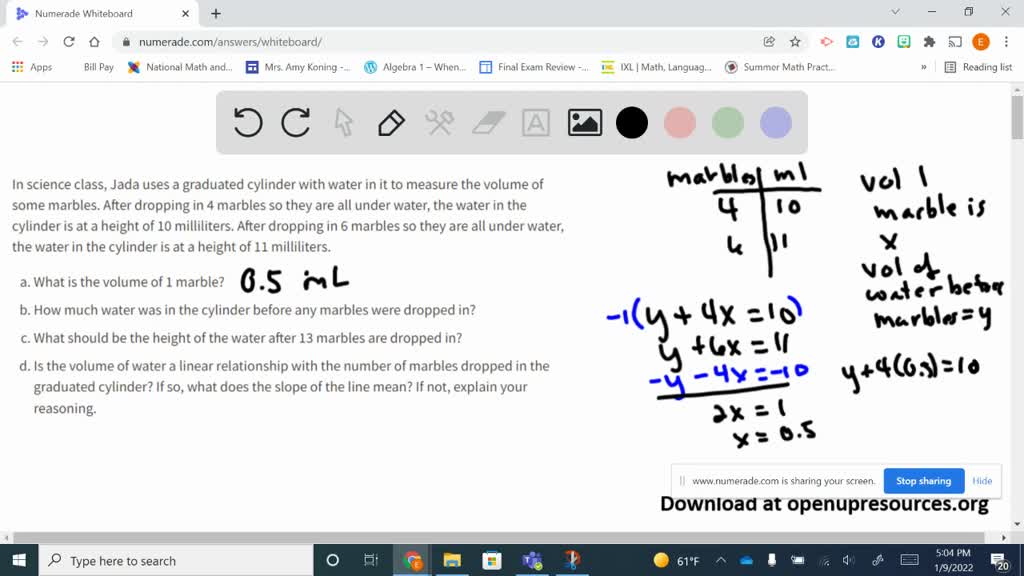Open the IXL Math bookmark
Viewport: 1024px width, 576px height.
[656, 67]
